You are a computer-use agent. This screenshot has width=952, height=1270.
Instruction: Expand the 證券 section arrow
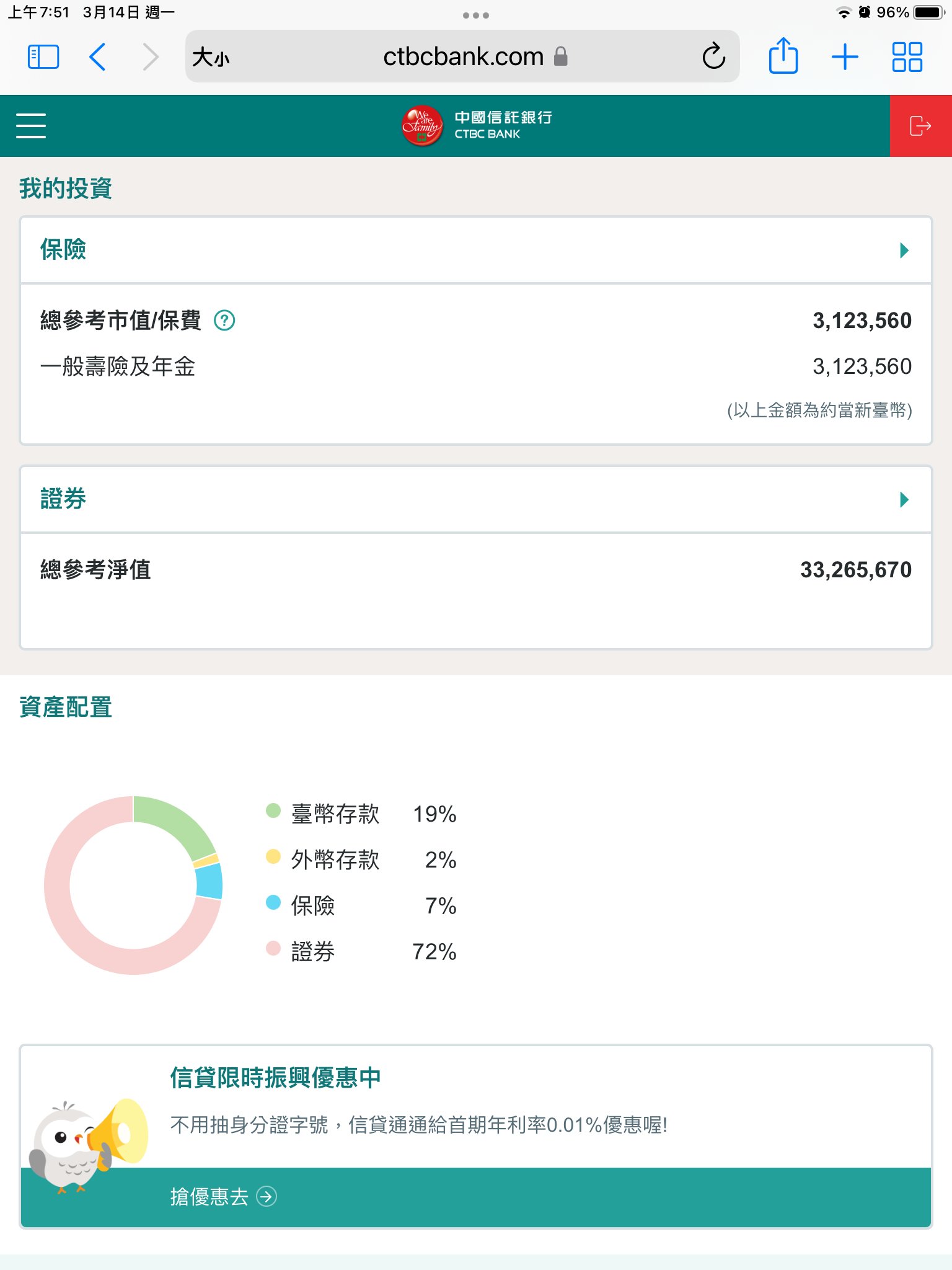pos(904,500)
